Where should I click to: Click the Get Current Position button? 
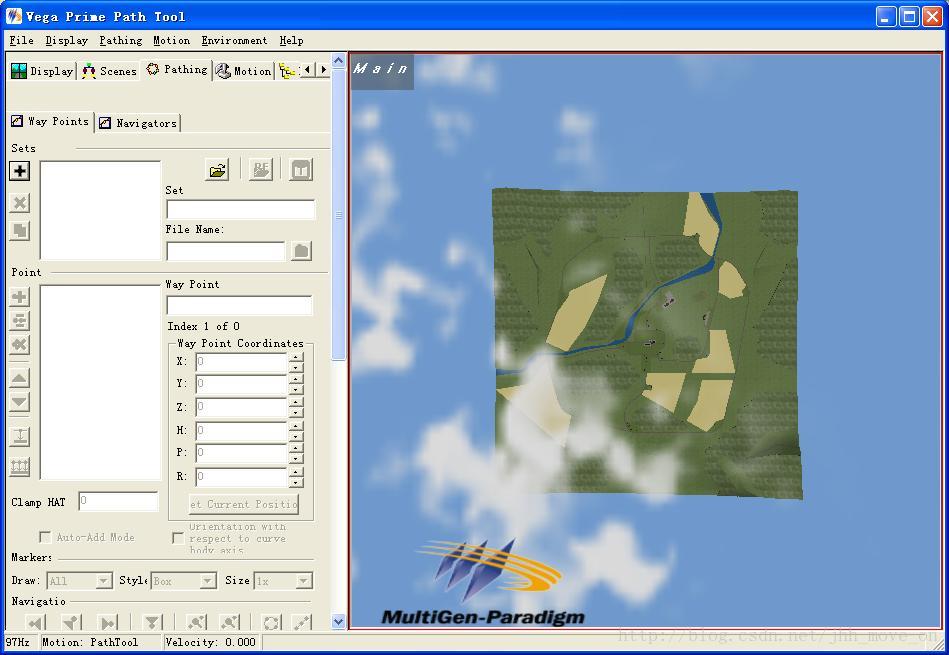tap(244, 504)
